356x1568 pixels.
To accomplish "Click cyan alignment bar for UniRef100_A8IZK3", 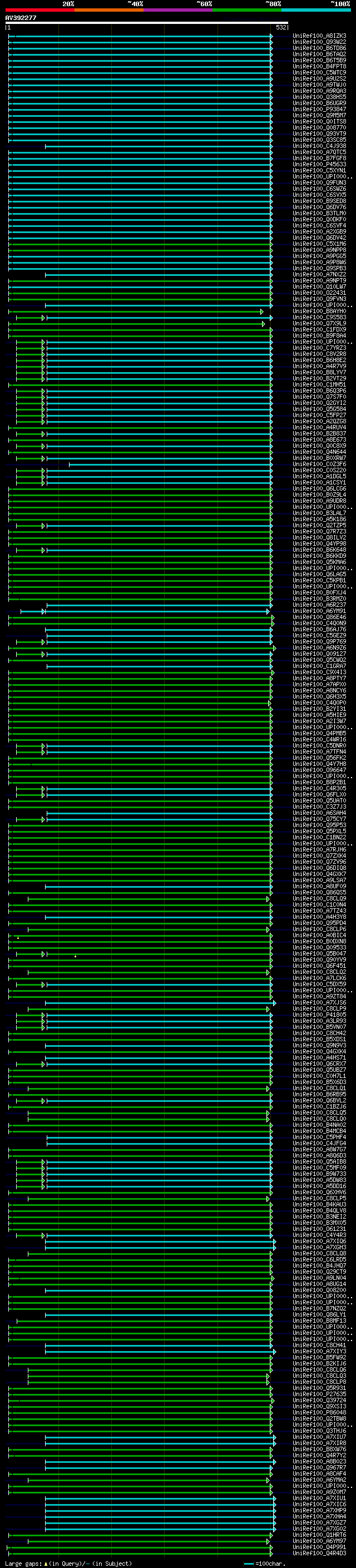I will [x=140, y=36].
